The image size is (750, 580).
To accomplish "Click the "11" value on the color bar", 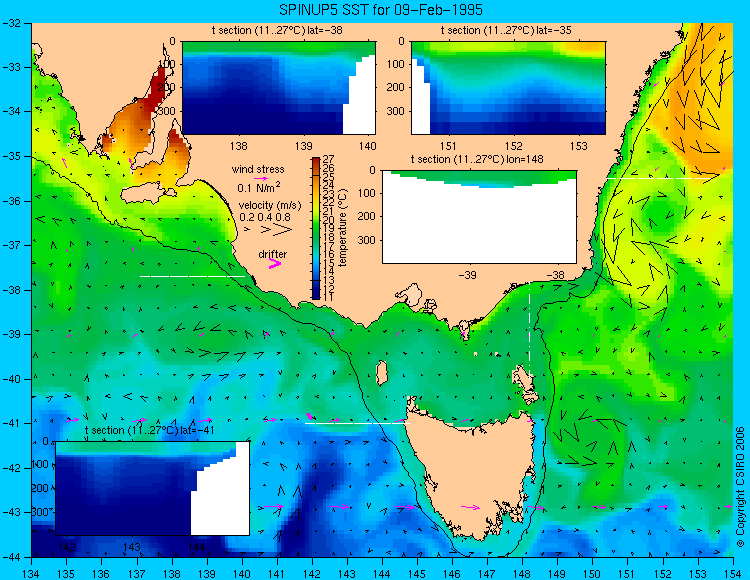I will 329,297.
